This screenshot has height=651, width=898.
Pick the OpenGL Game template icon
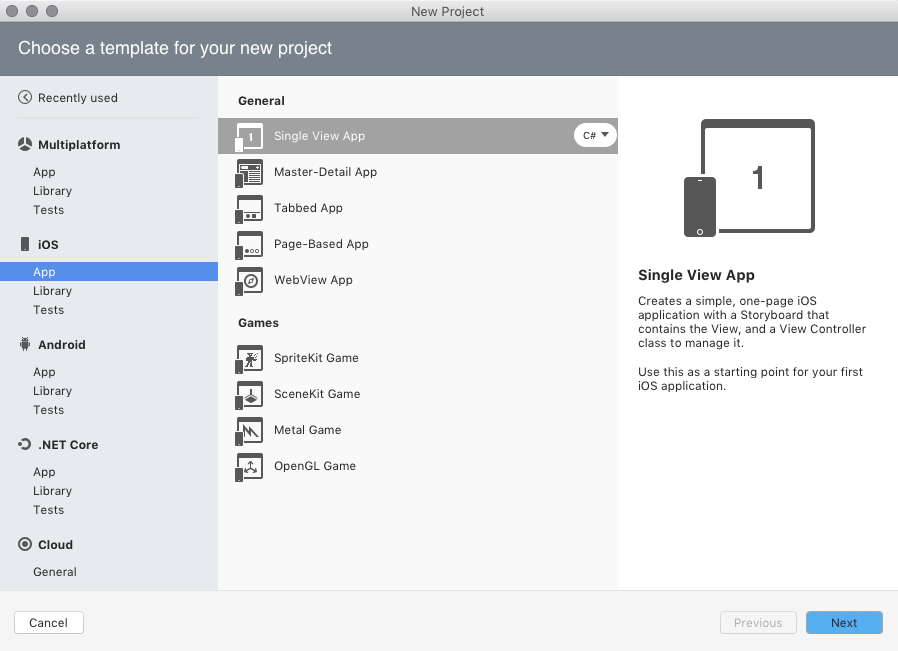click(x=249, y=466)
